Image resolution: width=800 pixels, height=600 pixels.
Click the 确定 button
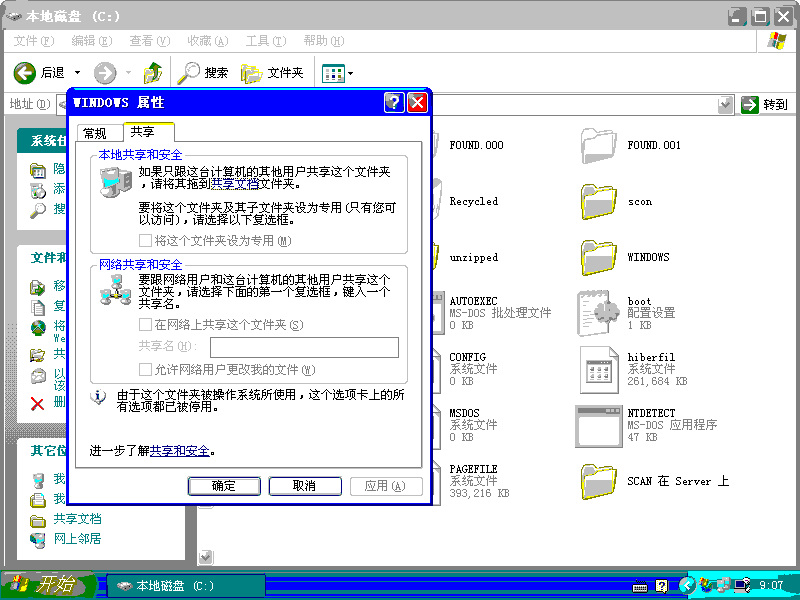tap(224, 486)
